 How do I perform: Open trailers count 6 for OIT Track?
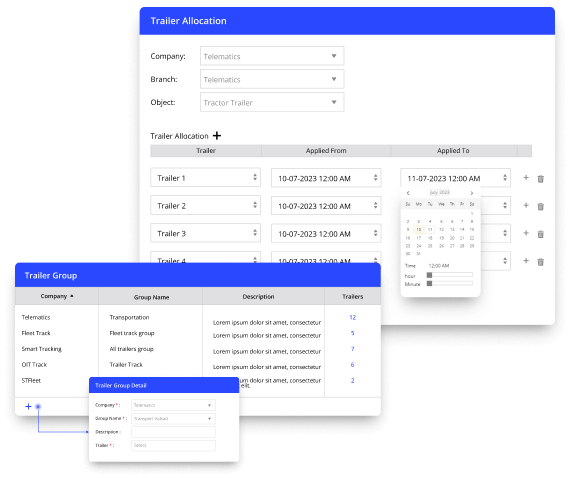352,364
